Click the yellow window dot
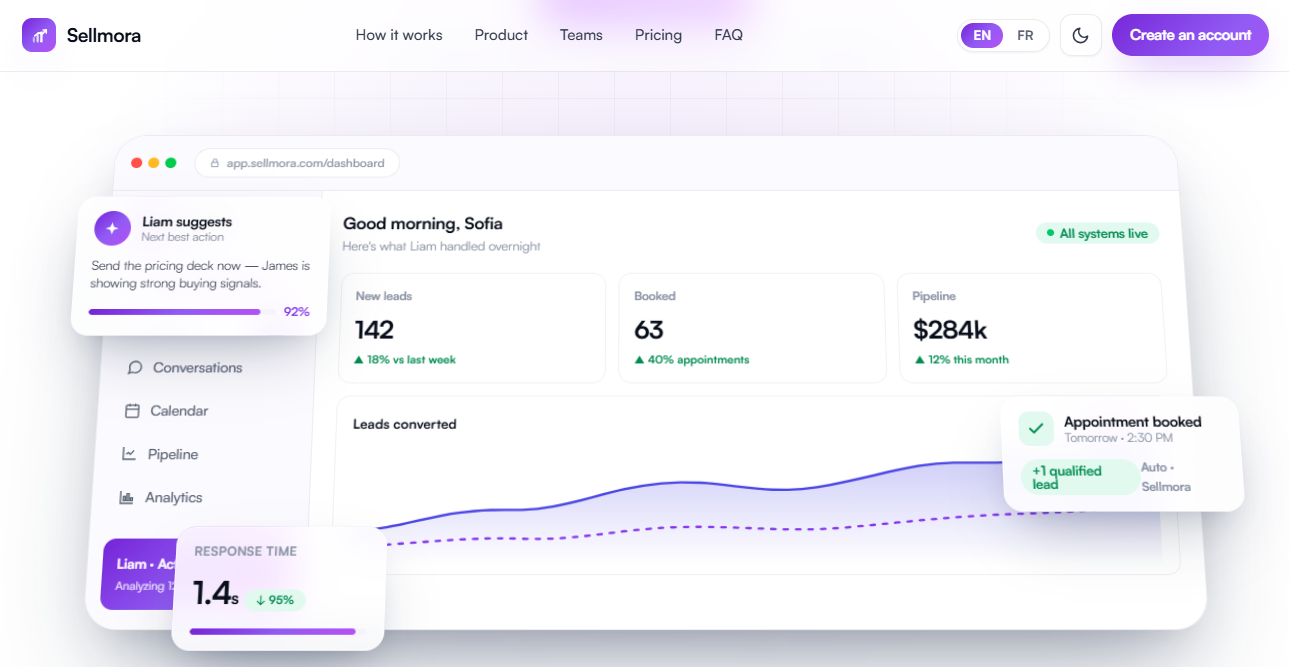This screenshot has height=667, width=1289. tap(154, 163)
